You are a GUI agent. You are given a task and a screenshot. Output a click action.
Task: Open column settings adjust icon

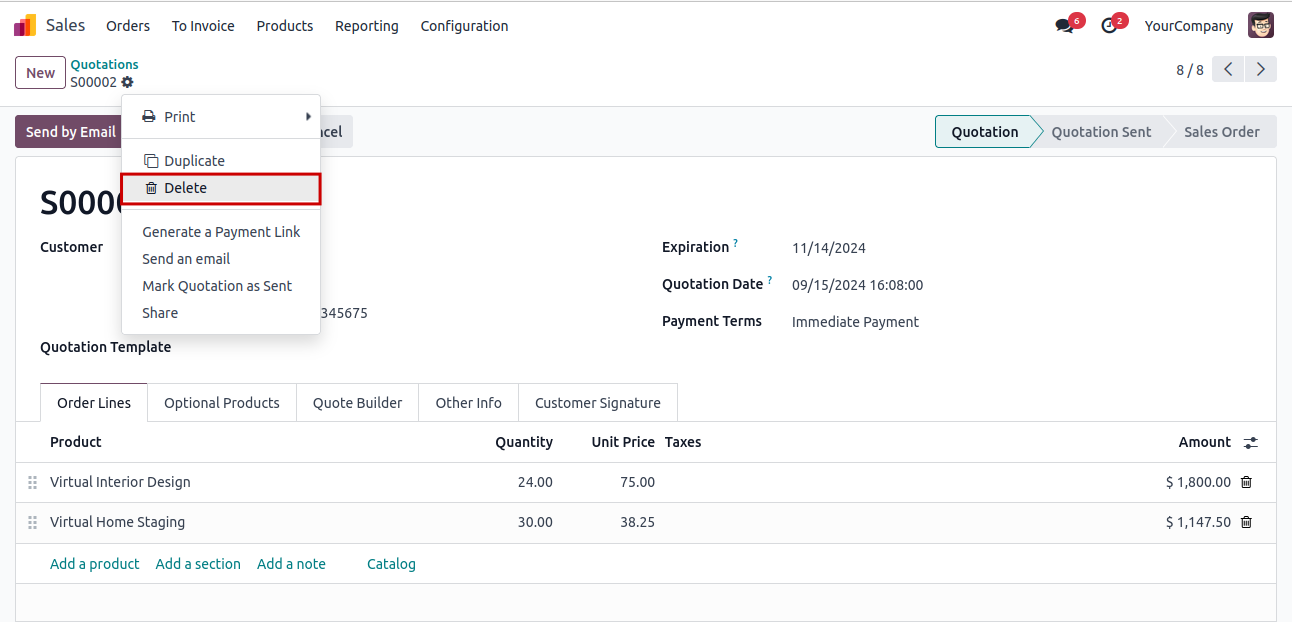tap(1251, 442)
